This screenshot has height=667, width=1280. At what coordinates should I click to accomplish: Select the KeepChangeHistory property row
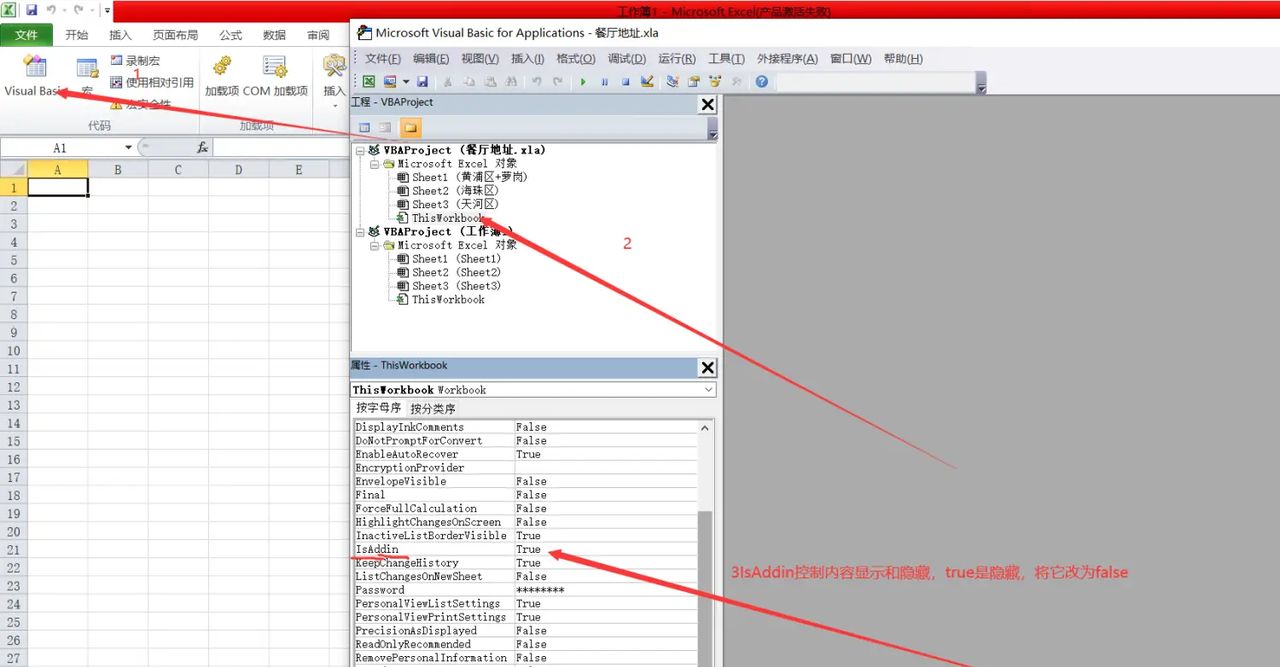(525, 563)
